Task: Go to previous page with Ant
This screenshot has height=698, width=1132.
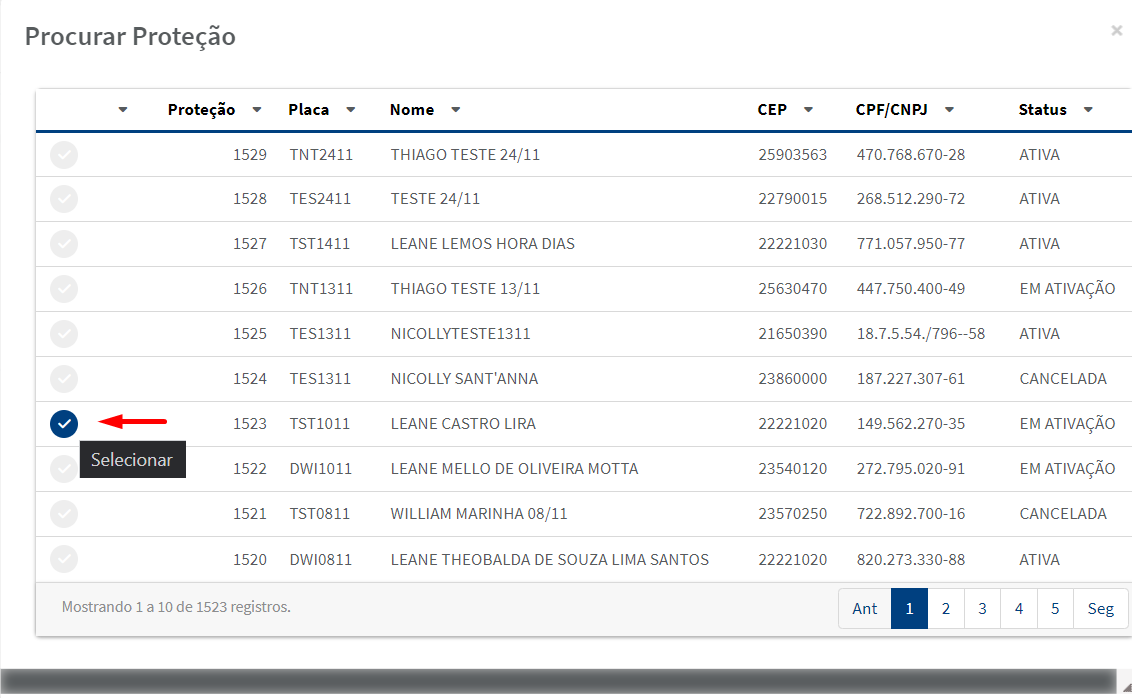Action: click(x=864, y=608)
